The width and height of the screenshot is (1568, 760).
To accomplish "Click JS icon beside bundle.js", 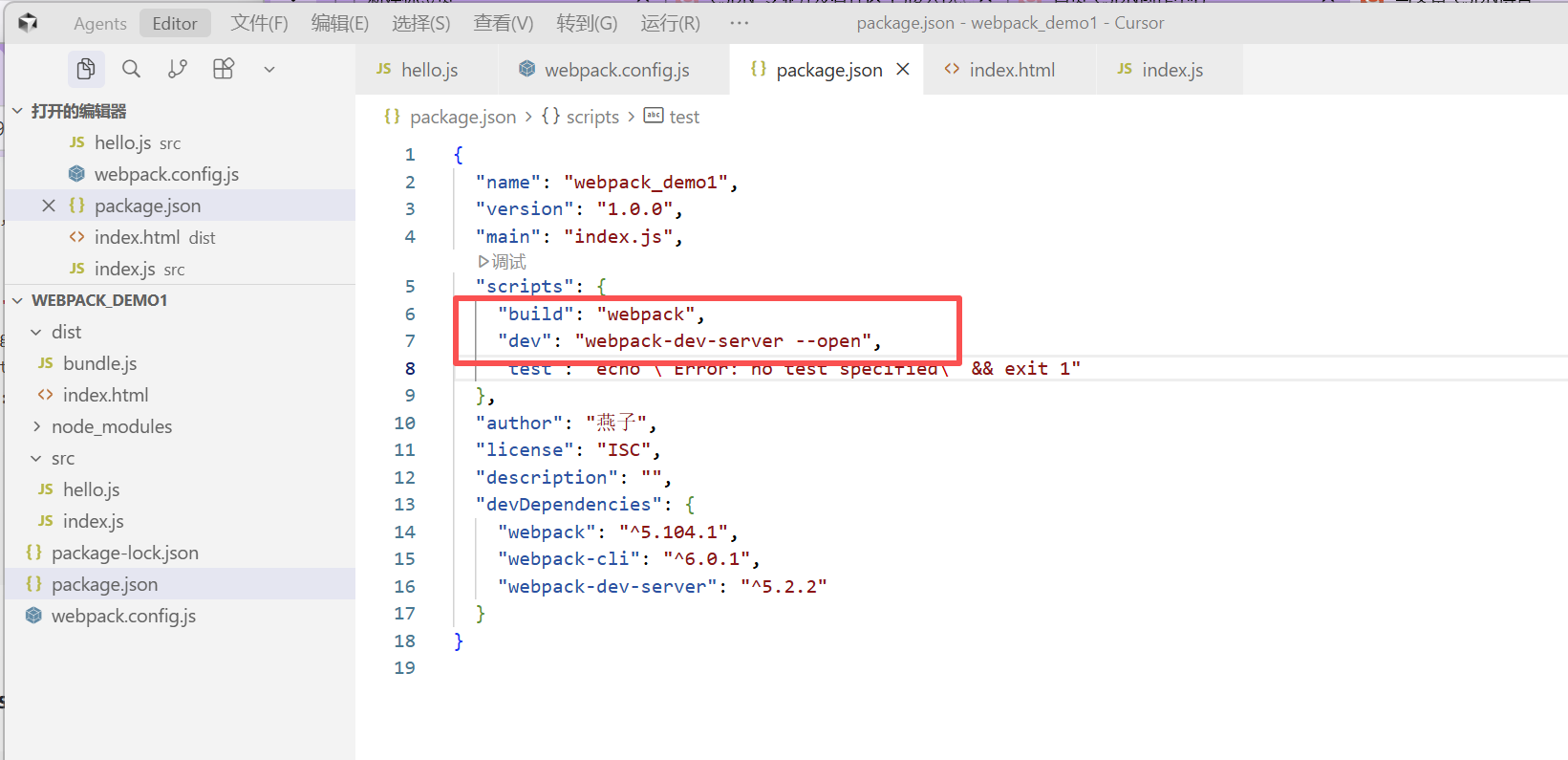I will point(46,363).
